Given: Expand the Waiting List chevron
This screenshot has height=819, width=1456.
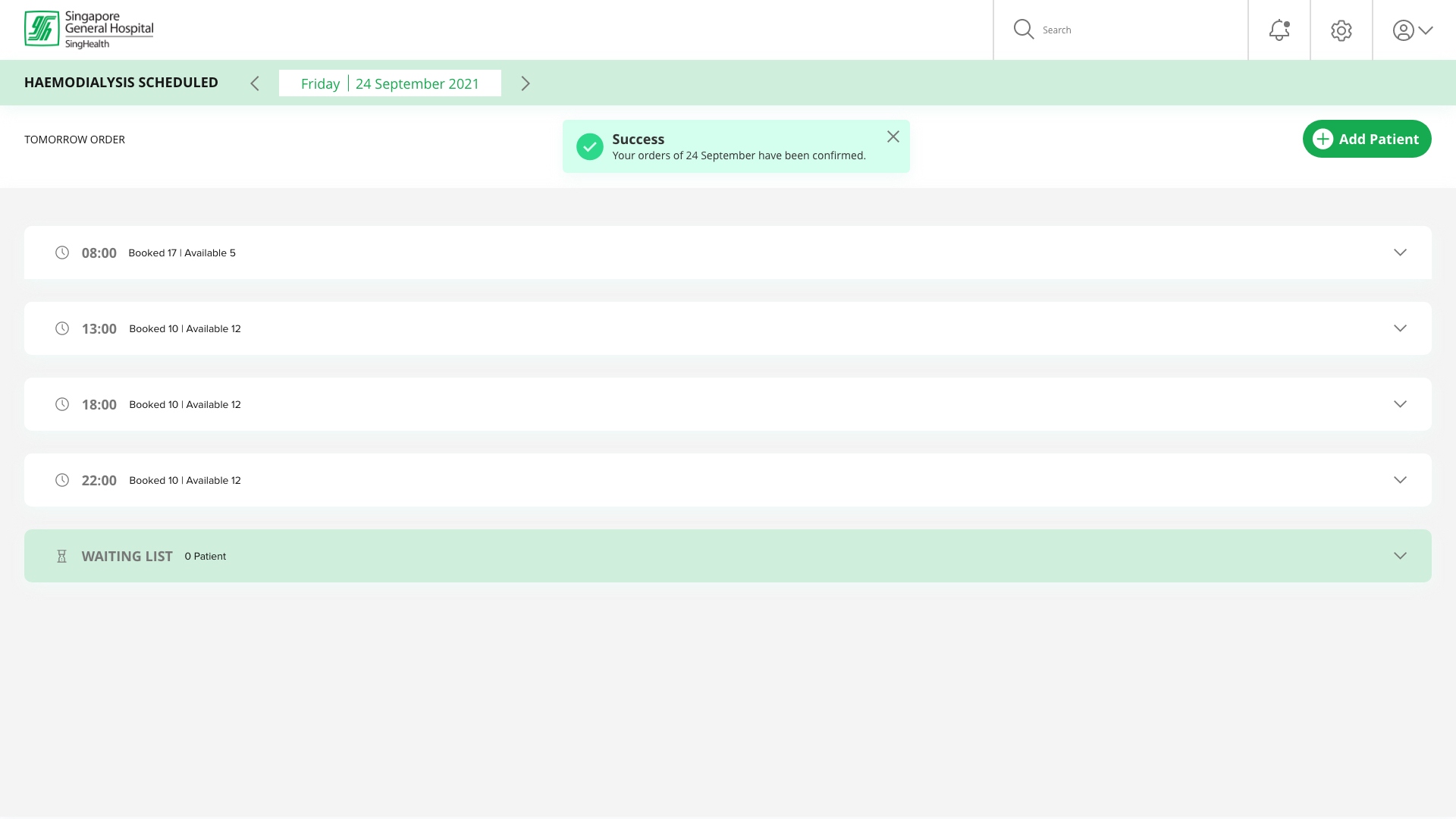Looking at the screenshot, I should click(1400, 556).
